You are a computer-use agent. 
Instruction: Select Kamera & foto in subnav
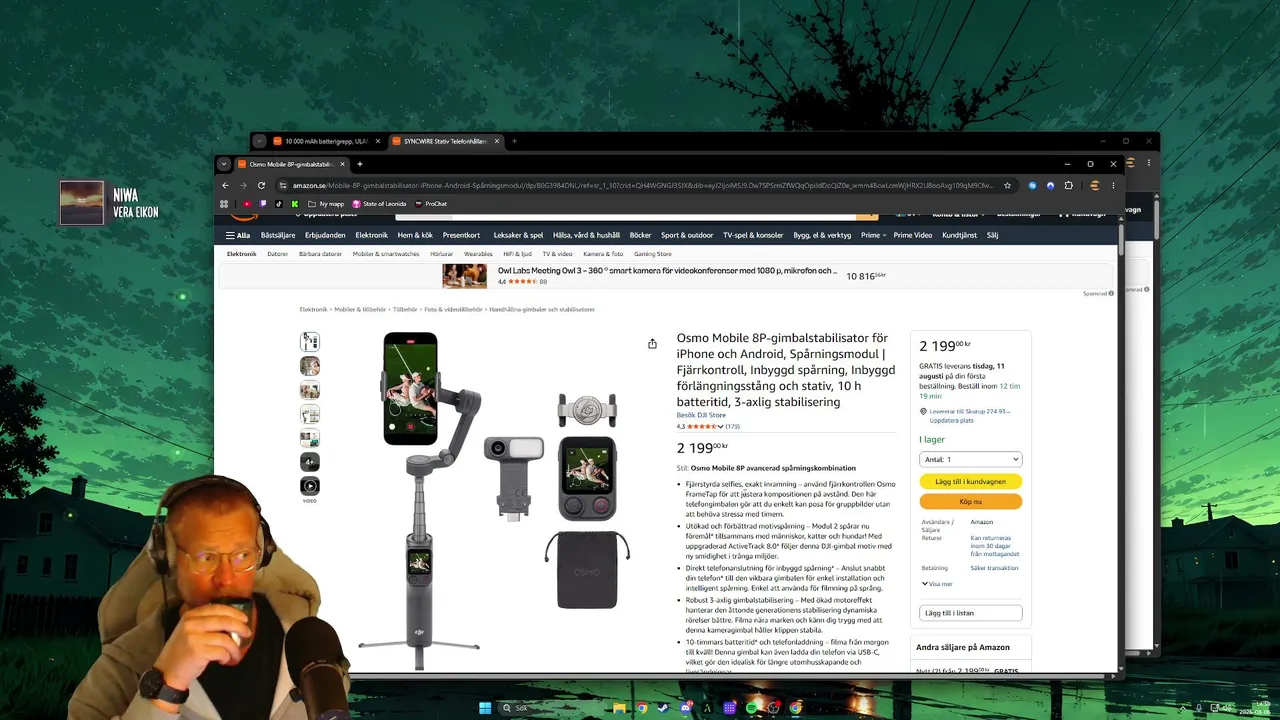603,254
